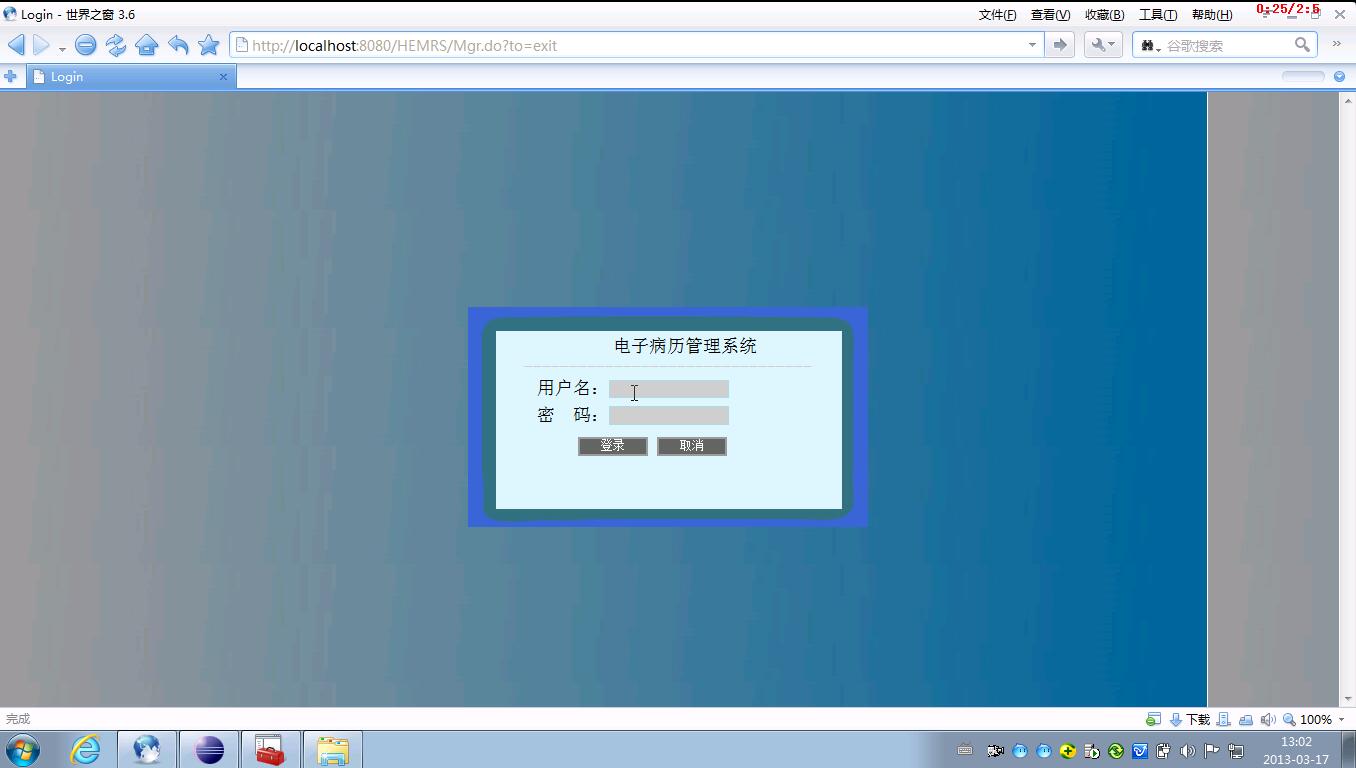The width and height of the screenshot is (1356, 768).
Task: Open the 帮助(H) menu
Action: [1211, 14]
